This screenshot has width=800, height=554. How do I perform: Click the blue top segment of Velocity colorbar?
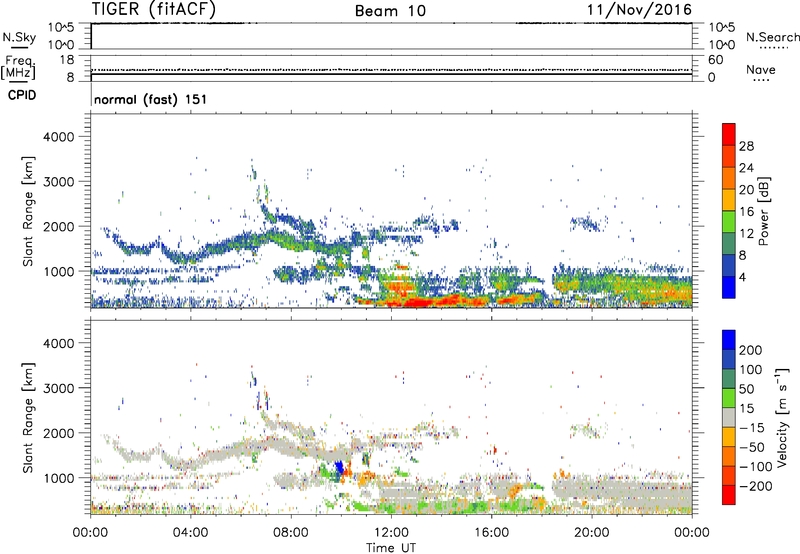coord(729,339)
